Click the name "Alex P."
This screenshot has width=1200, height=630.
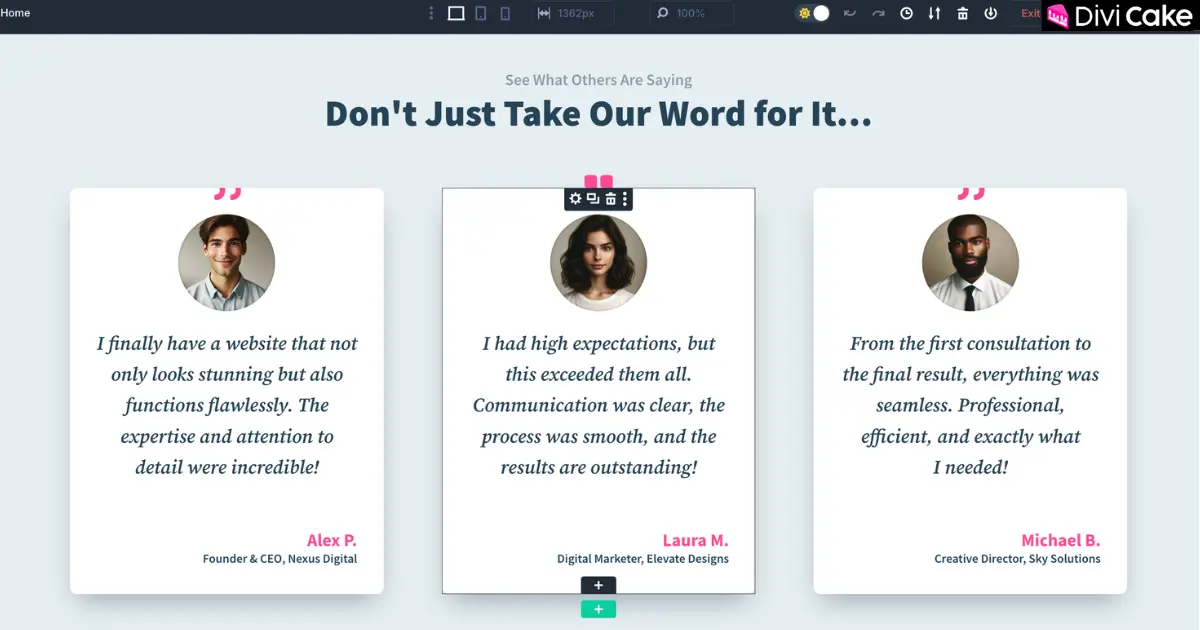click(x=331, y=540)
